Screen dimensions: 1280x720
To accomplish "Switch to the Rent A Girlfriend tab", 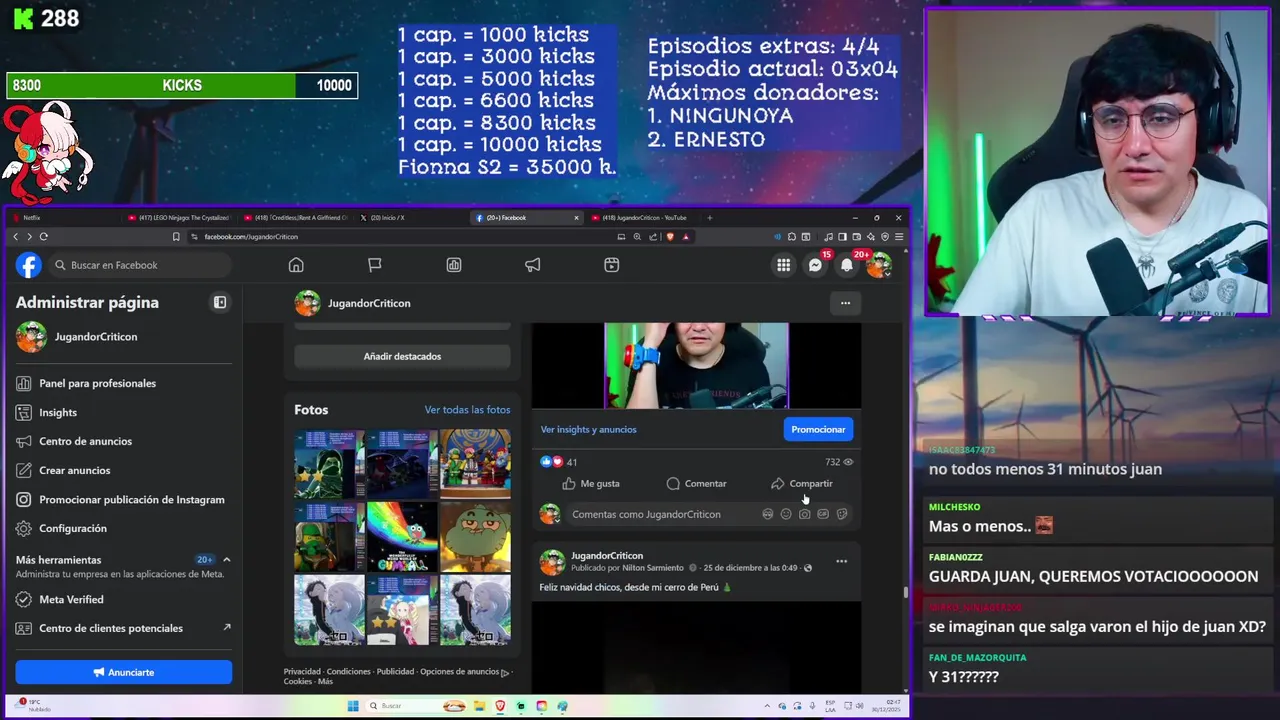I will click(x=295, y=218).
